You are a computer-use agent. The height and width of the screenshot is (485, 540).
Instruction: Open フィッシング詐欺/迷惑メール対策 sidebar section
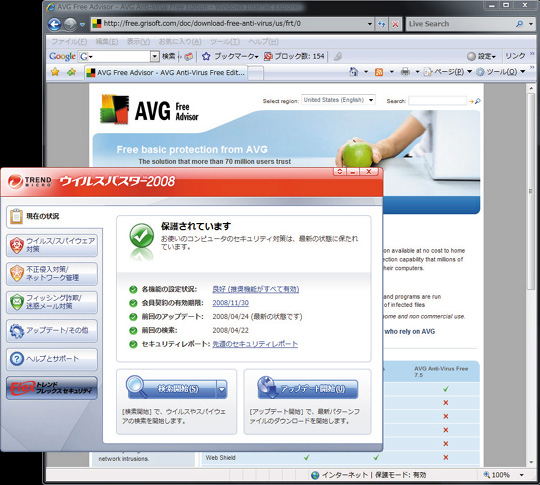52,302
